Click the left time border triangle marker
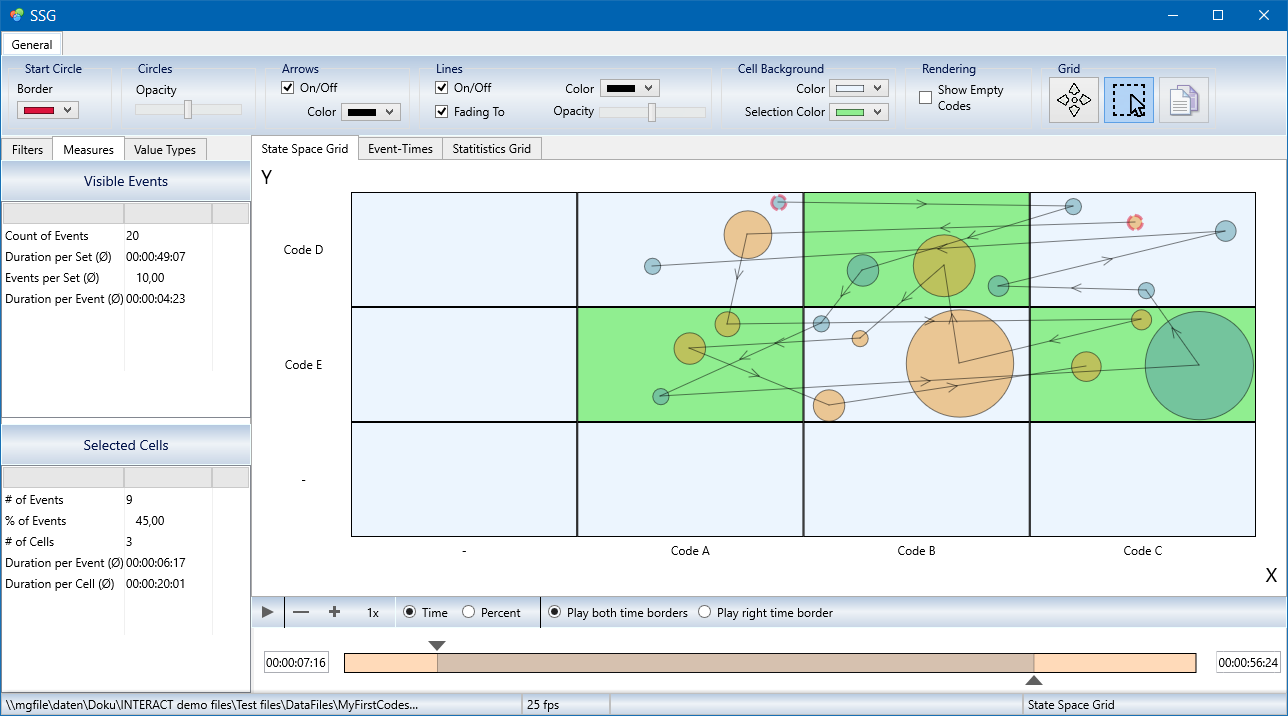The image size is (1288, 716). click(437, 645)
